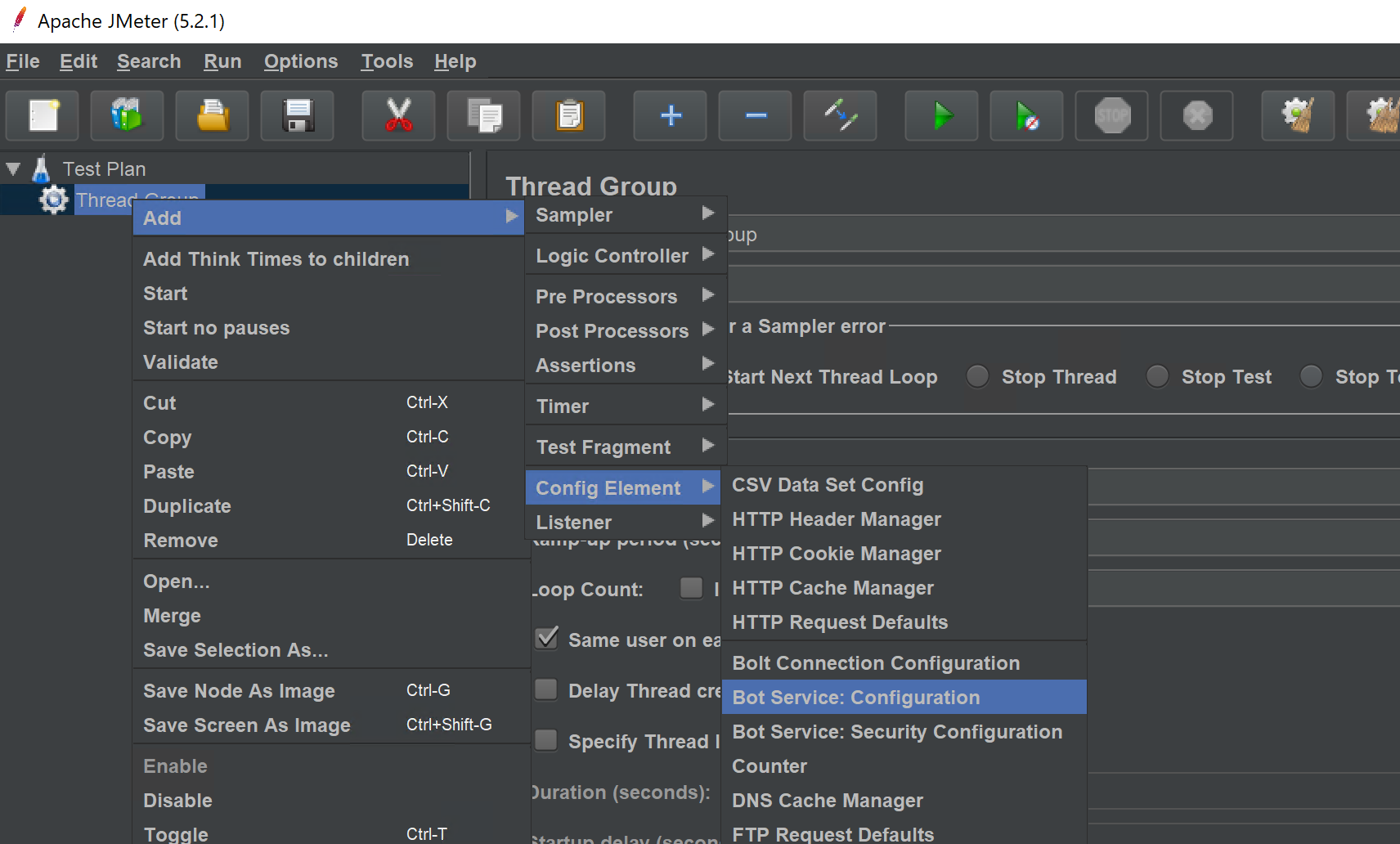Collapse the Test Plan tree node

point(13,169)
